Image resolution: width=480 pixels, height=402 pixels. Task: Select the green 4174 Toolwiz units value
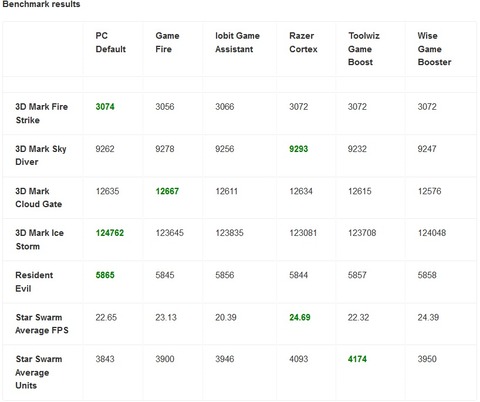pyautogui.click(x=357, y=359)
